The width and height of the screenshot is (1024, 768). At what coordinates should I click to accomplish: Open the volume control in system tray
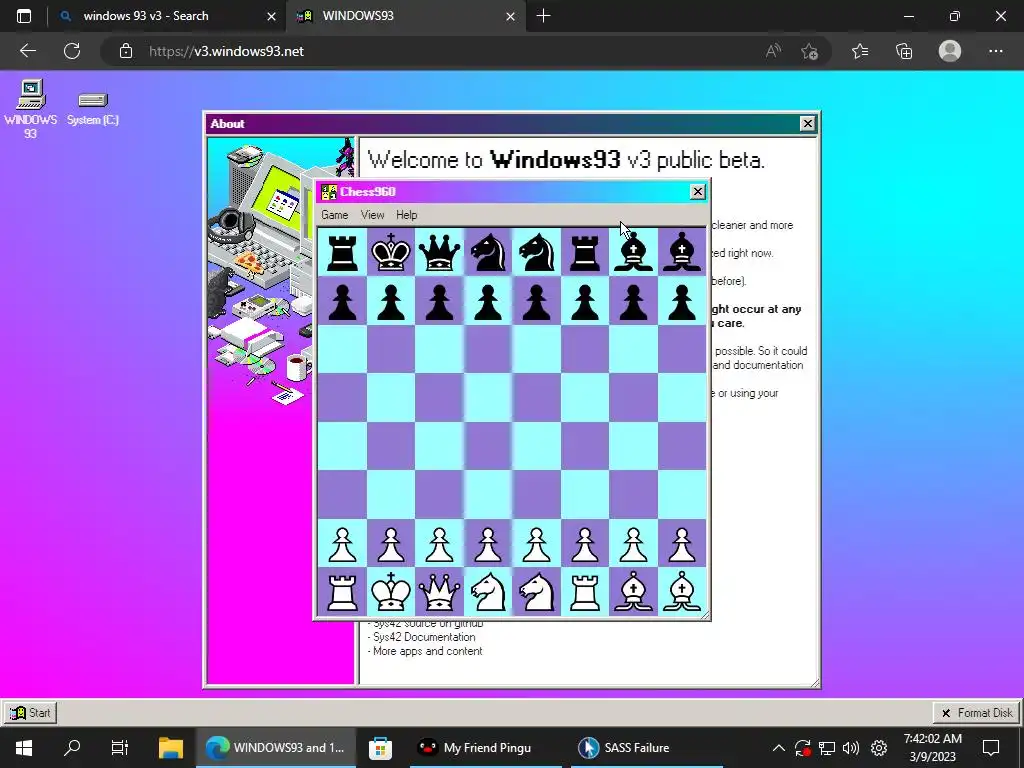tap(851, 748)
